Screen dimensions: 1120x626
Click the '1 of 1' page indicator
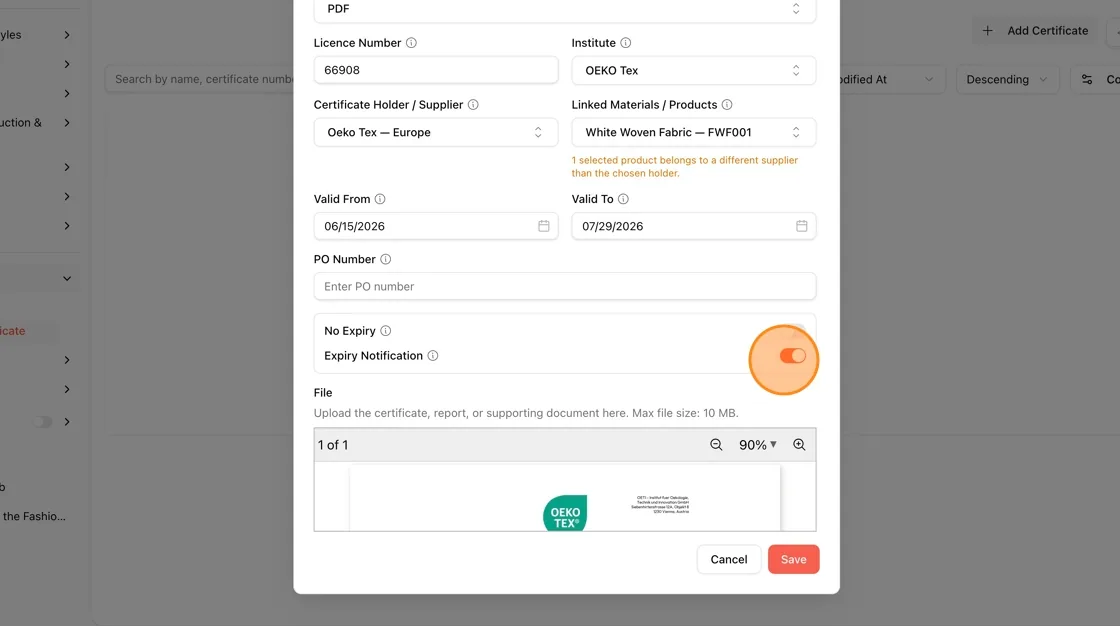tap(333, 444)
